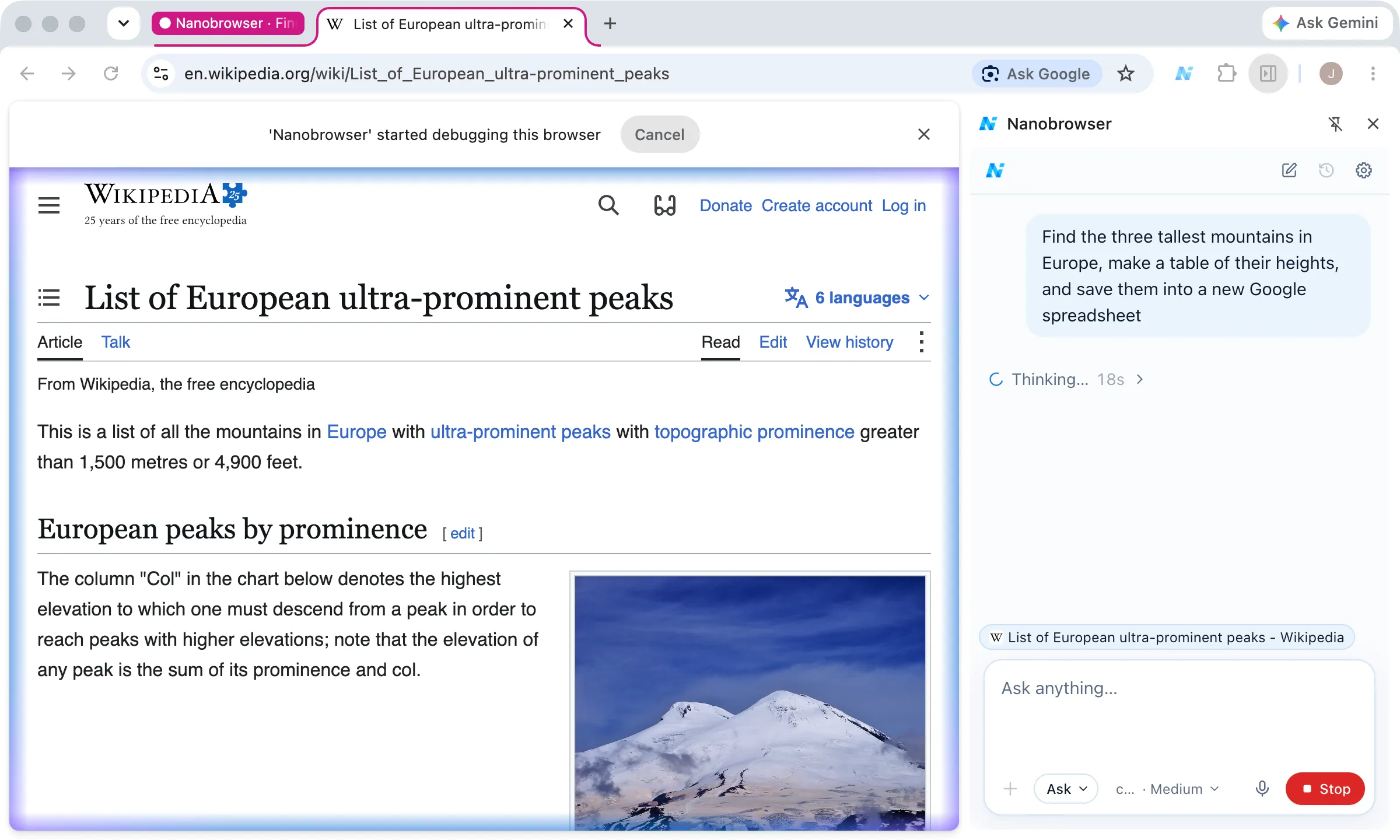Click Create account link
Image resolution: width=1400 pixels, height=840 pixels.
click(817, 205)
